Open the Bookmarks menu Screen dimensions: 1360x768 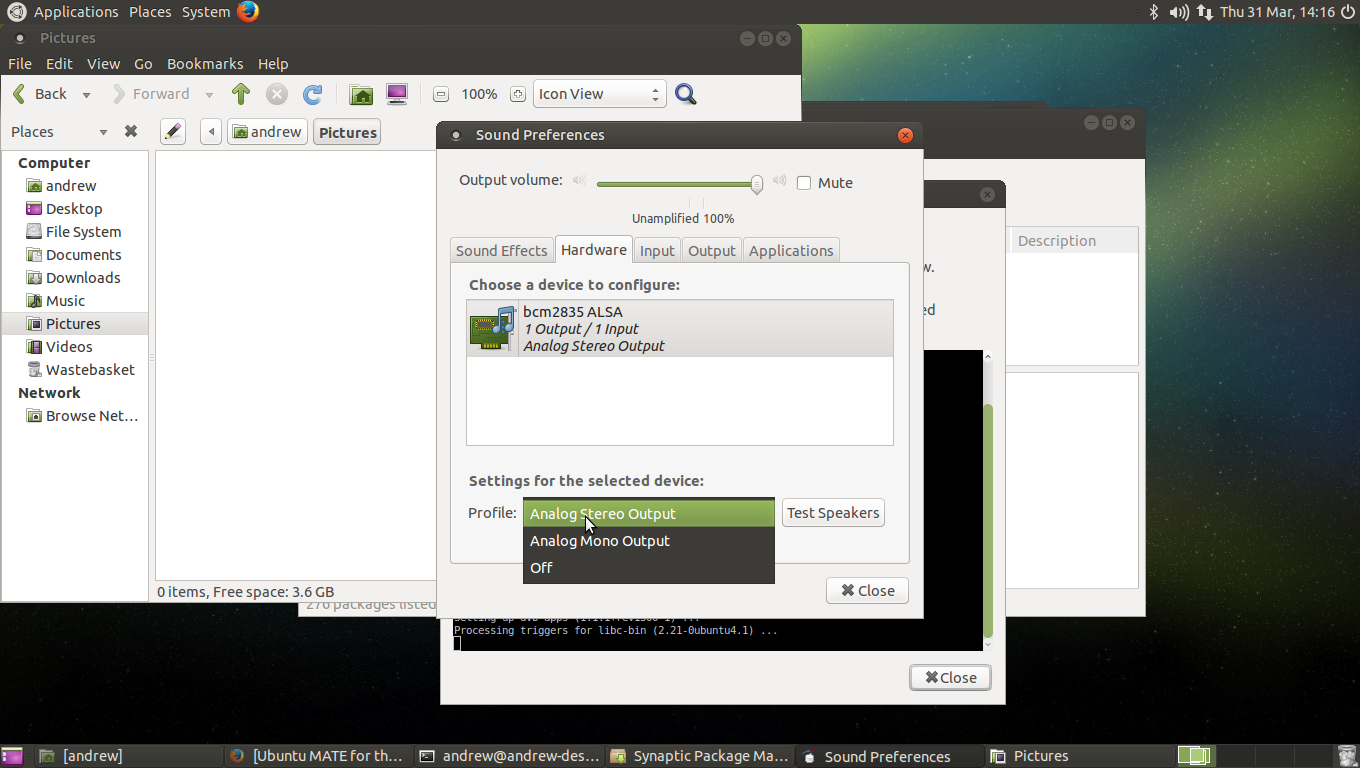205,64
